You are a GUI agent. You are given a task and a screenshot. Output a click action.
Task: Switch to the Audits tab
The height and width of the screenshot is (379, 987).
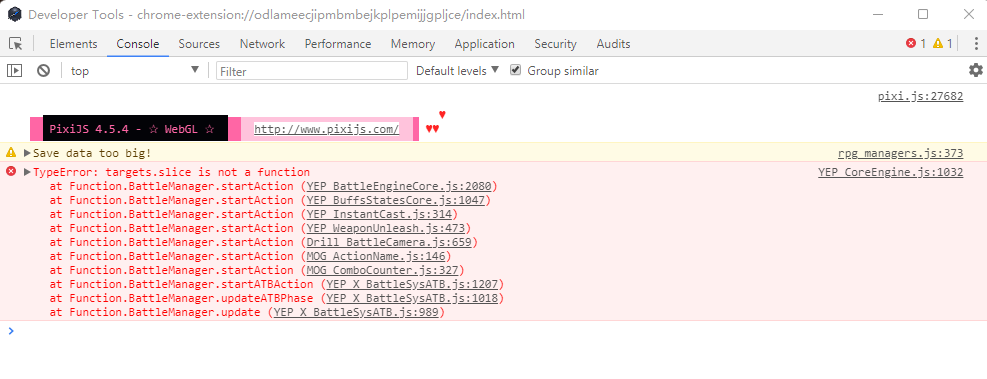tap(614, 44)
